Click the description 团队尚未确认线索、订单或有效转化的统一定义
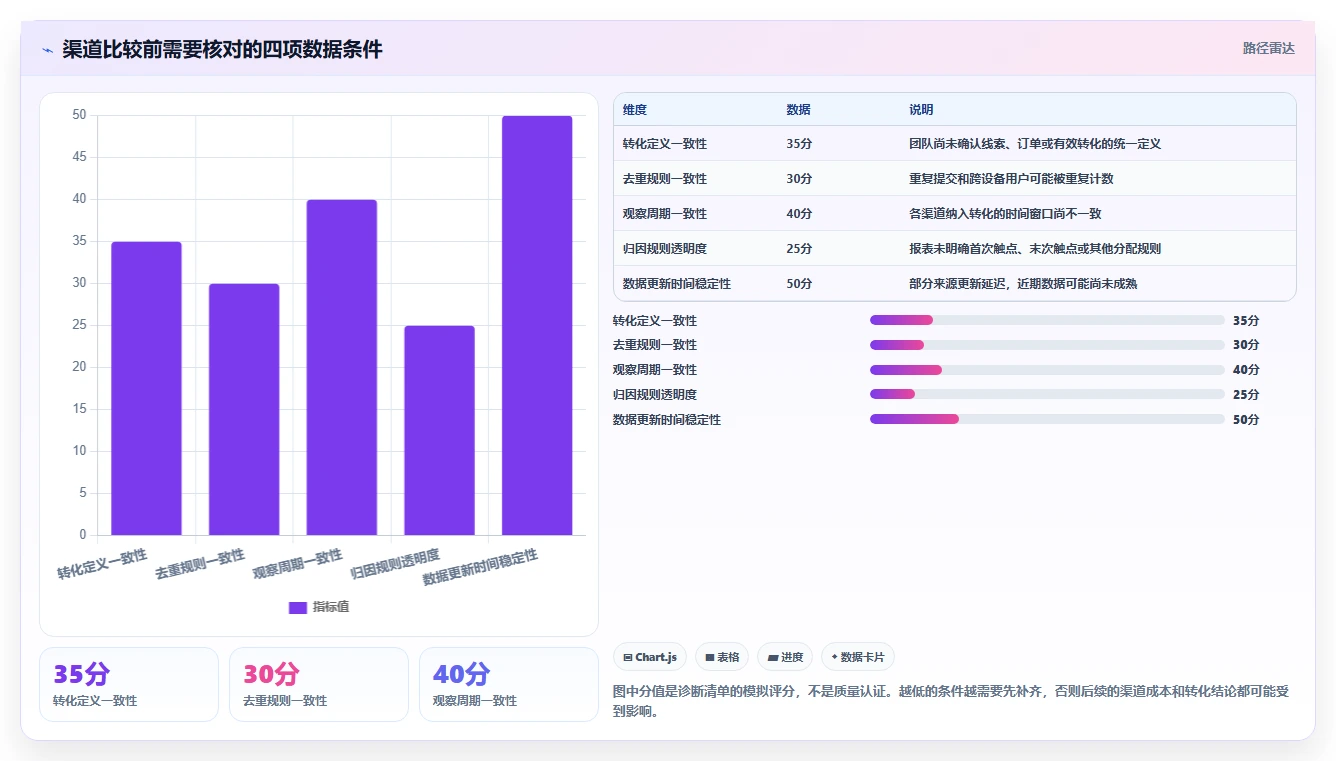The width and height of the screenshot is (1336, 761). pyautogui.click(x=1035, y=144)
